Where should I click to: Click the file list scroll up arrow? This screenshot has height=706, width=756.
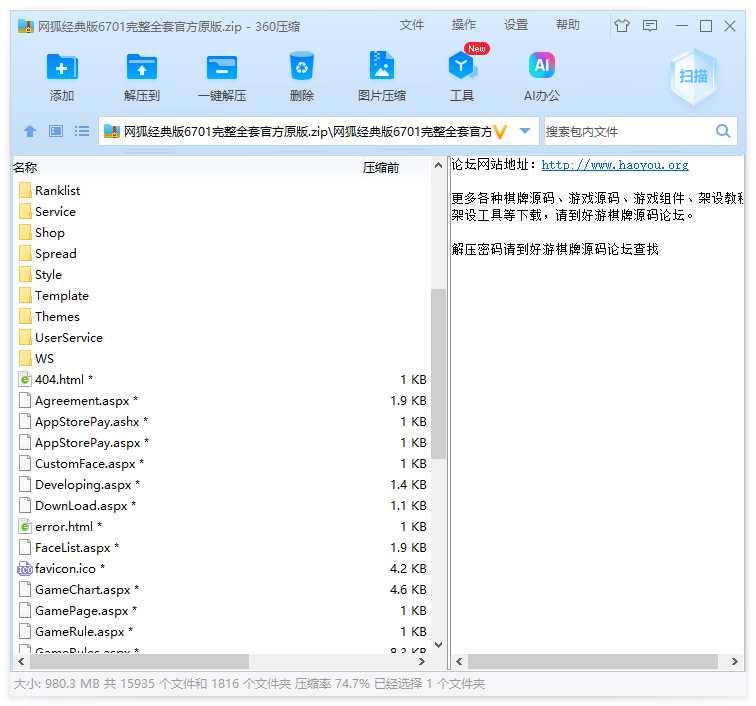click(x=438, y=165)
